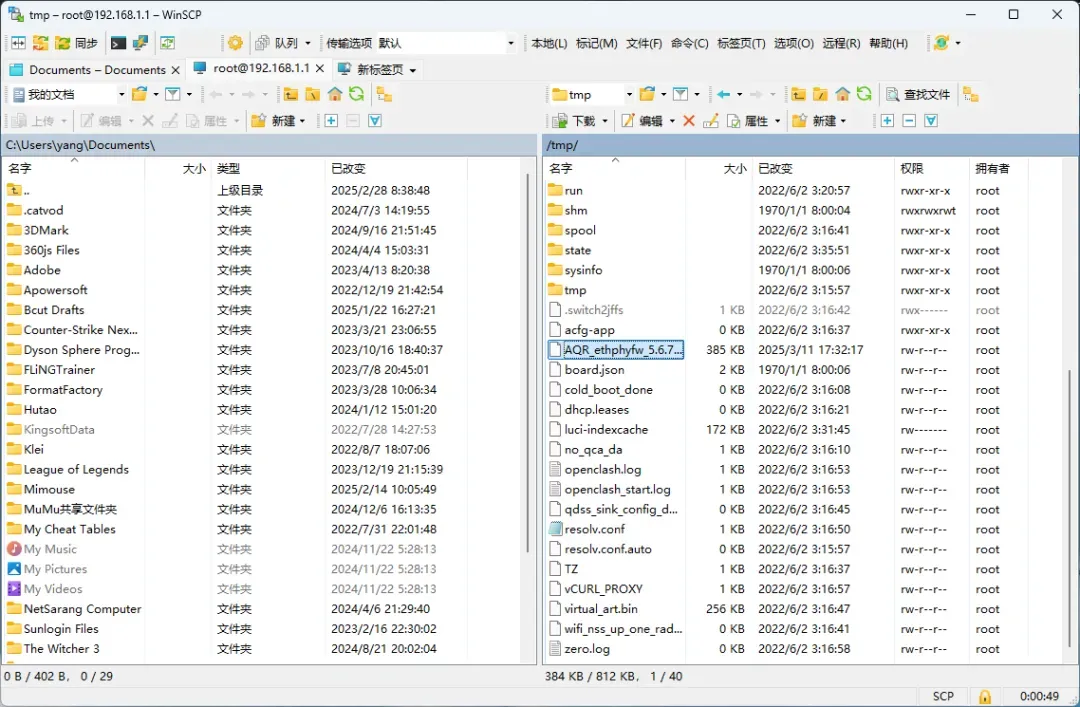Click the remote panel refresh icon

(x=864, y=94)
